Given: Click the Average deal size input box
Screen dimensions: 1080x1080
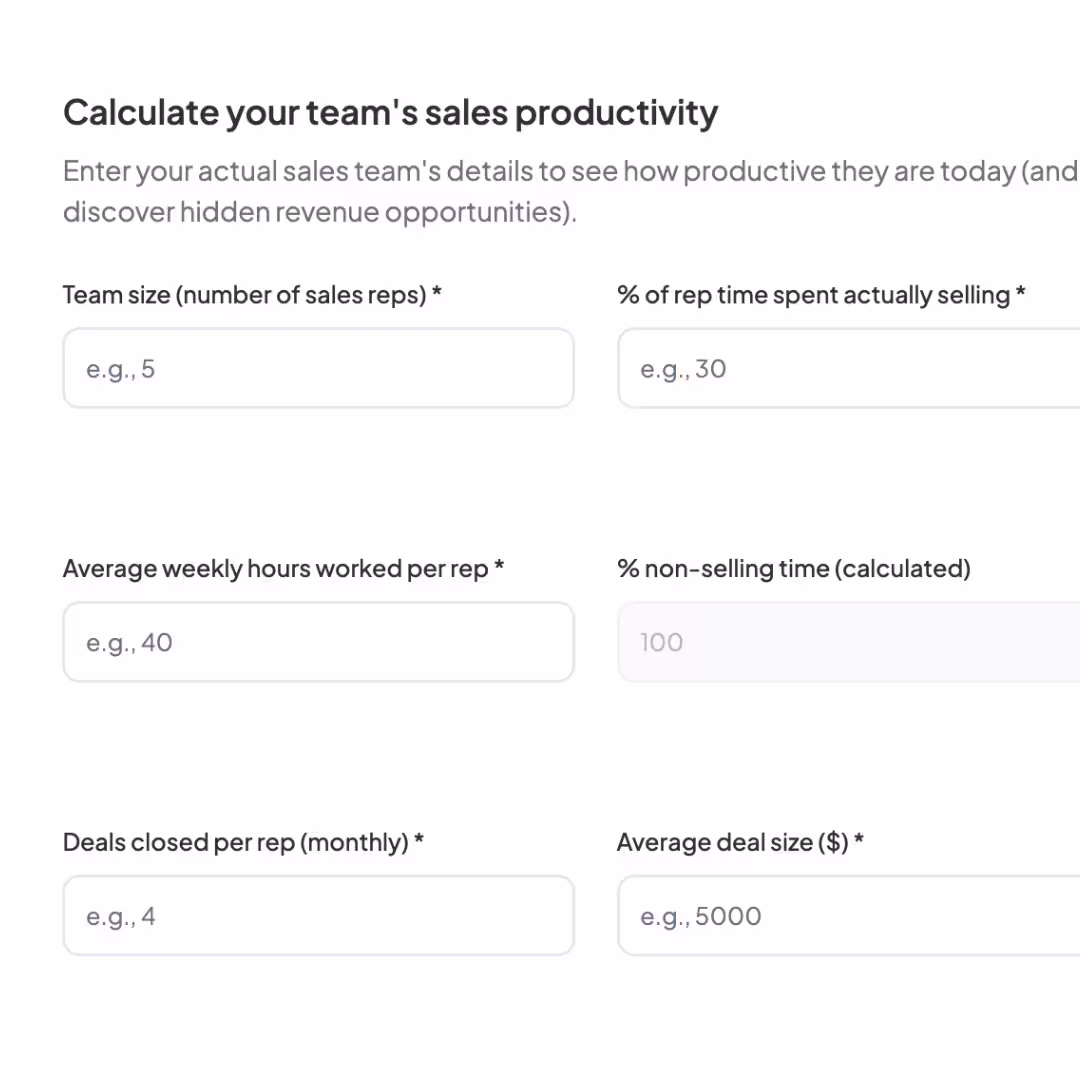Looking at the screenshot, I should 848,916.
